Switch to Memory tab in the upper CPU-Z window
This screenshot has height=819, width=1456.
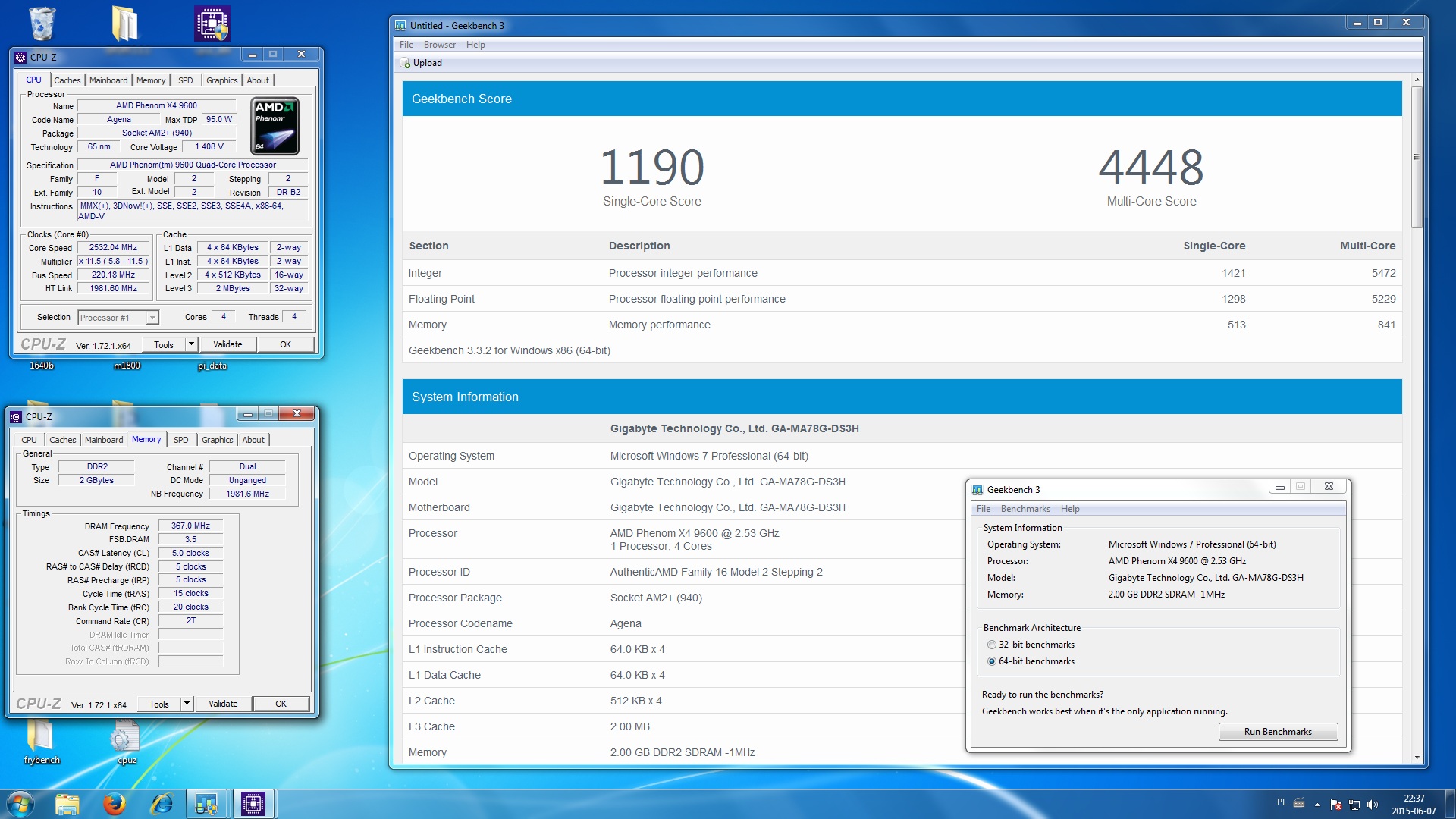pos(151,80)
